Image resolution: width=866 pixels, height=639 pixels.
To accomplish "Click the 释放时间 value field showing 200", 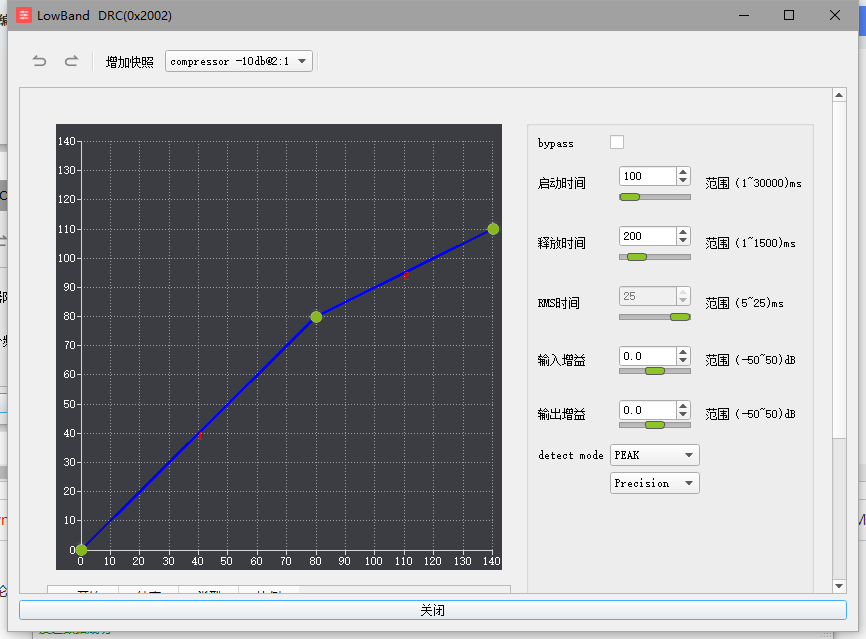I will (x=648, y=236).
